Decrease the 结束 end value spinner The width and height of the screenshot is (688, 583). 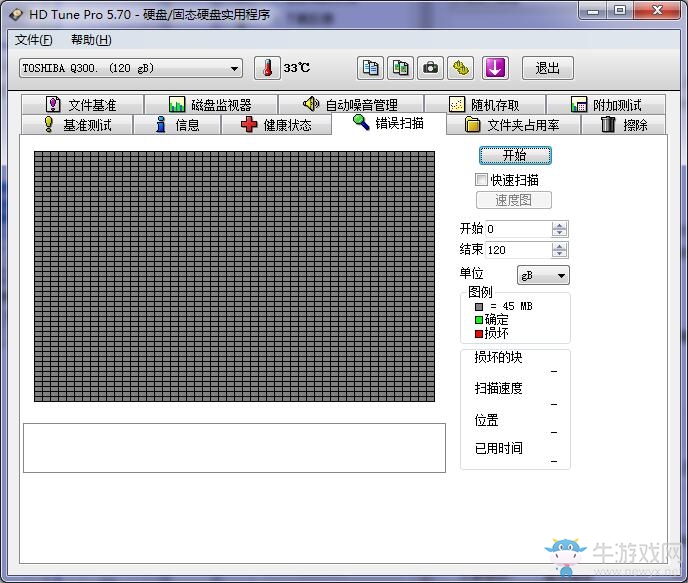pos(559,254)
